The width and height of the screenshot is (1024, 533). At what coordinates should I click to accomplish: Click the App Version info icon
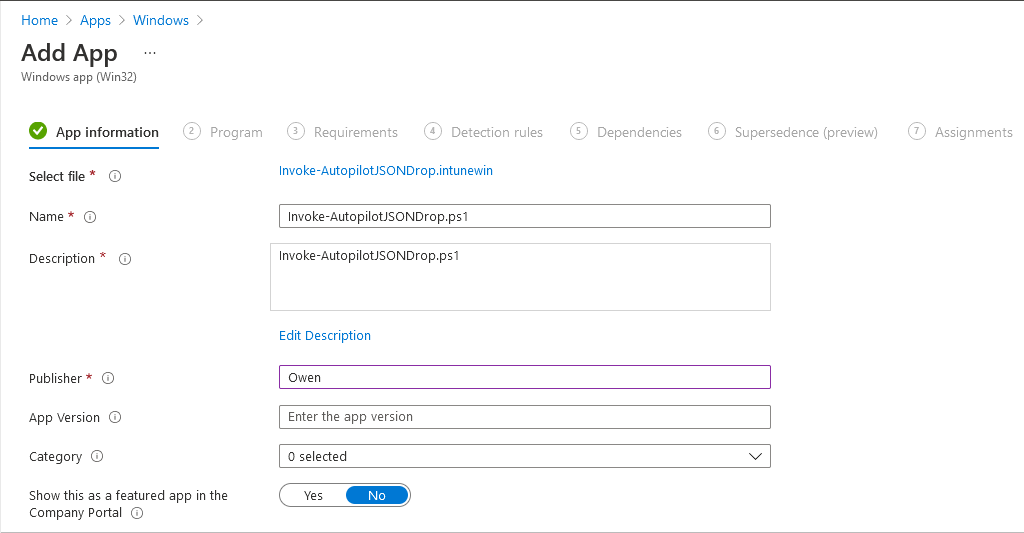click(x=115, y=418)
